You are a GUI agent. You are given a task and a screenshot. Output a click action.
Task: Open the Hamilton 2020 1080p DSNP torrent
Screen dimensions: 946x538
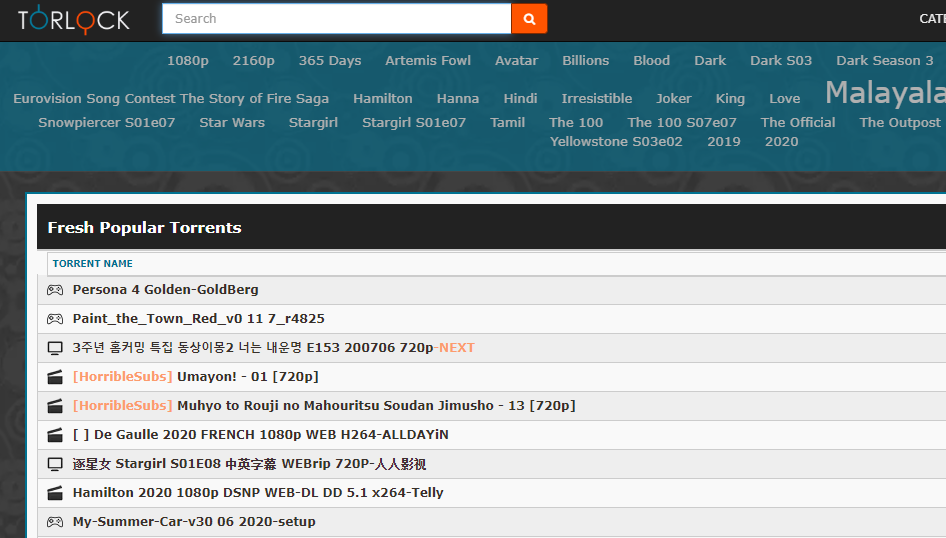(x=258, y=493)
